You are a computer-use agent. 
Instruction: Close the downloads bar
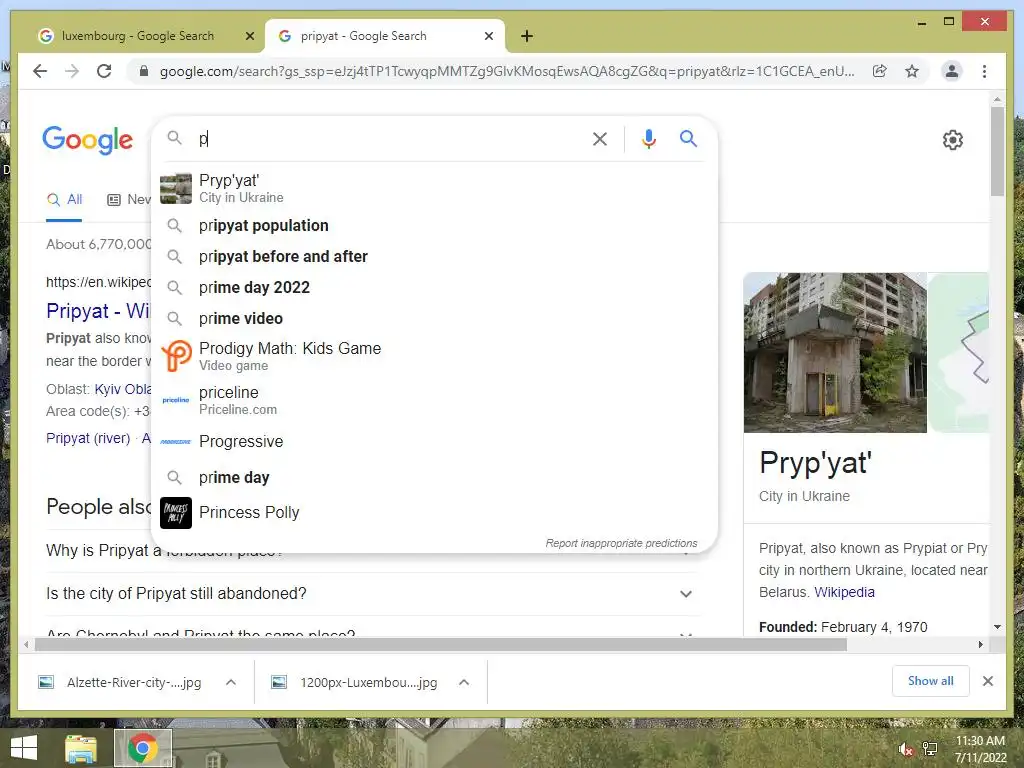tap(987, 681)
